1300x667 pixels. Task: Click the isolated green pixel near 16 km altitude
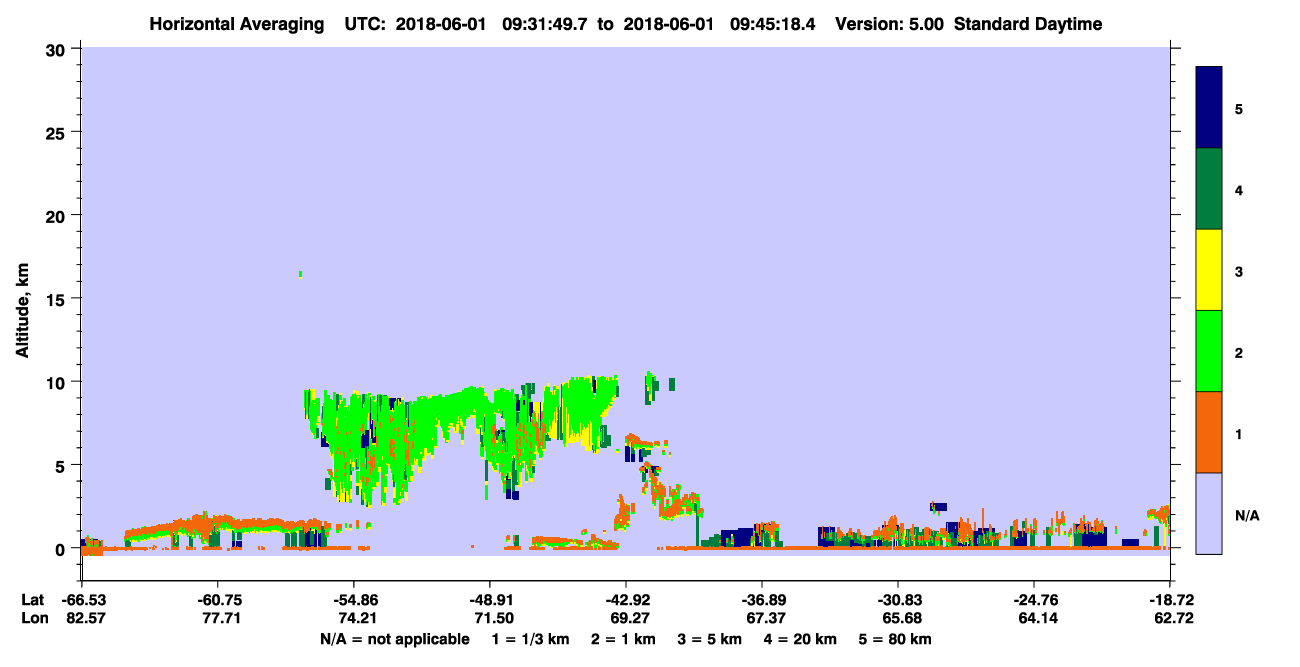[x=300, y=274]
